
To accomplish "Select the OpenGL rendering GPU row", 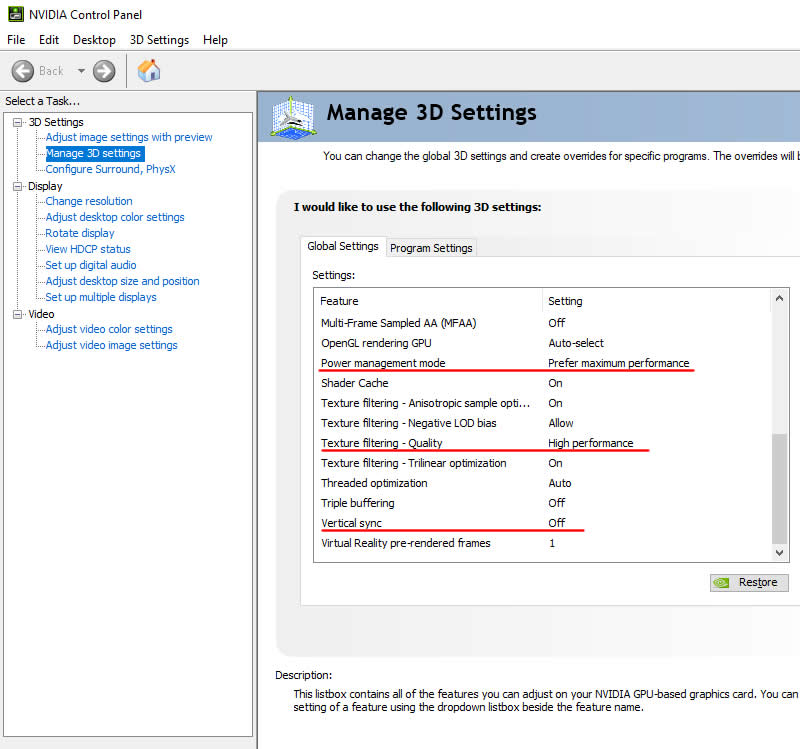I will pos(542,343).
